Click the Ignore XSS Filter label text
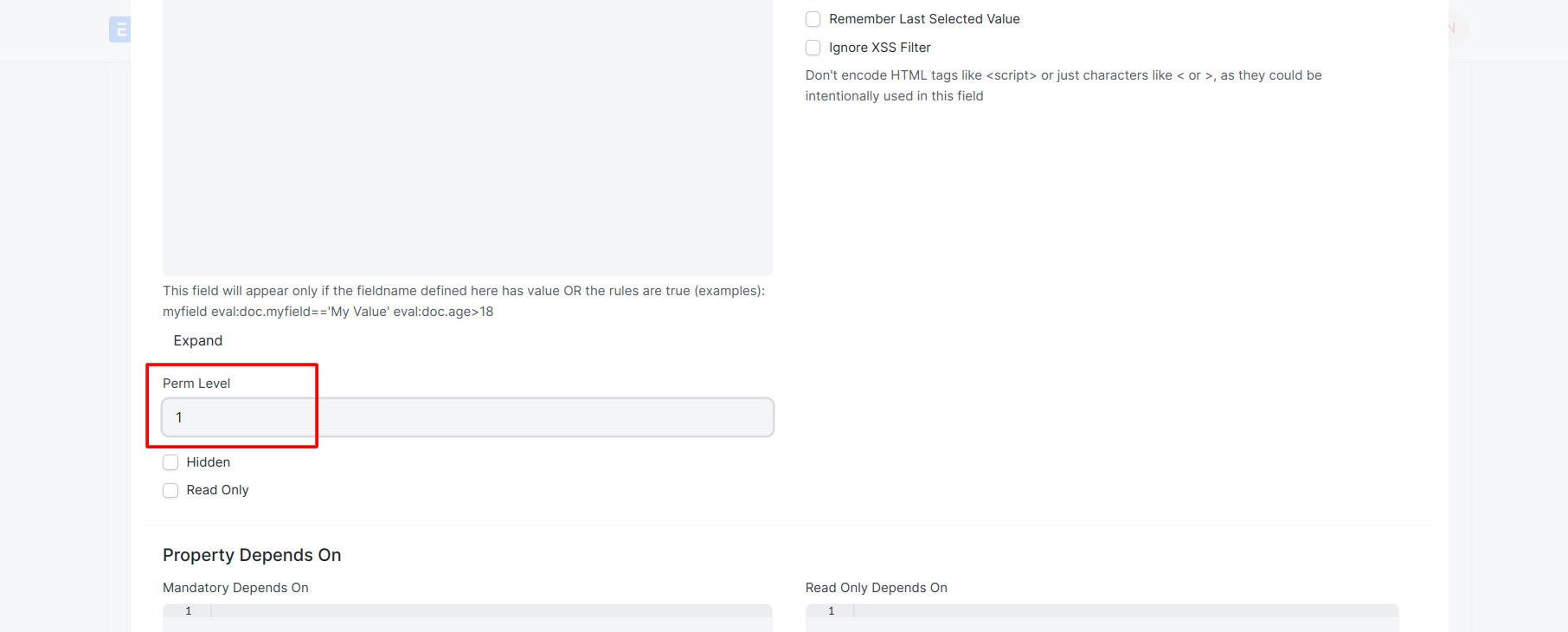 pyautogui.click(x=880, y=48)
